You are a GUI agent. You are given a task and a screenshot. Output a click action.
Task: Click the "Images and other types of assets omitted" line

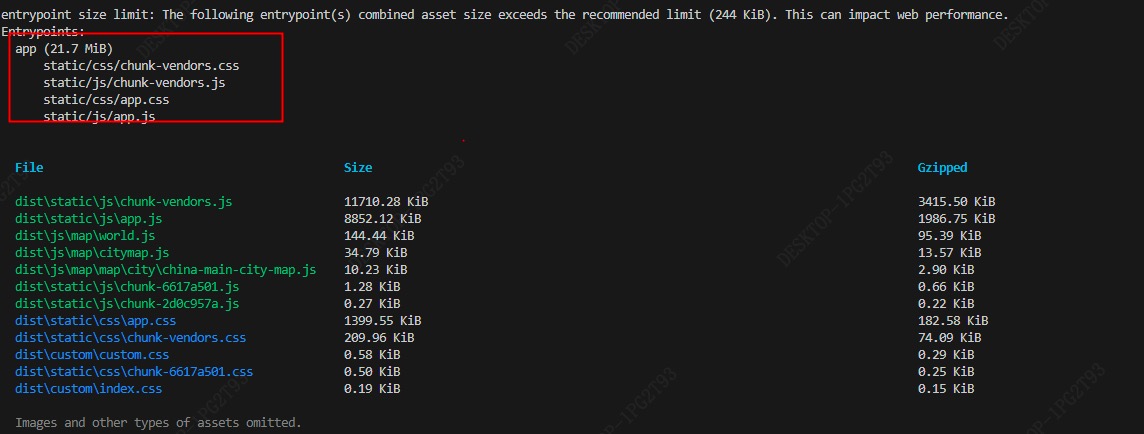158,423
